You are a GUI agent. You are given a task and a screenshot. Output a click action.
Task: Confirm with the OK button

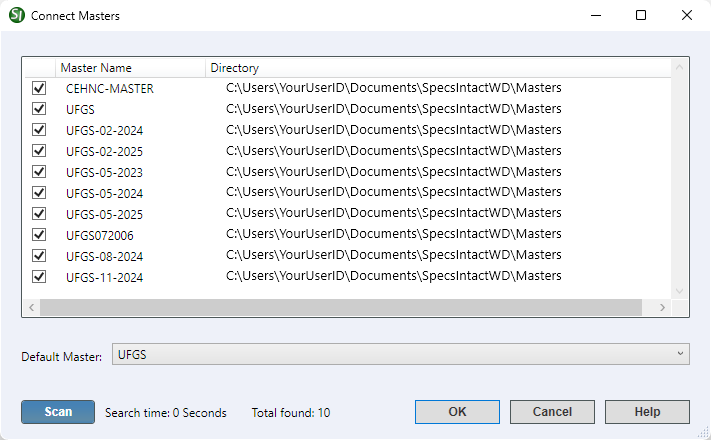pyautogui.click(x=457, y=412)
